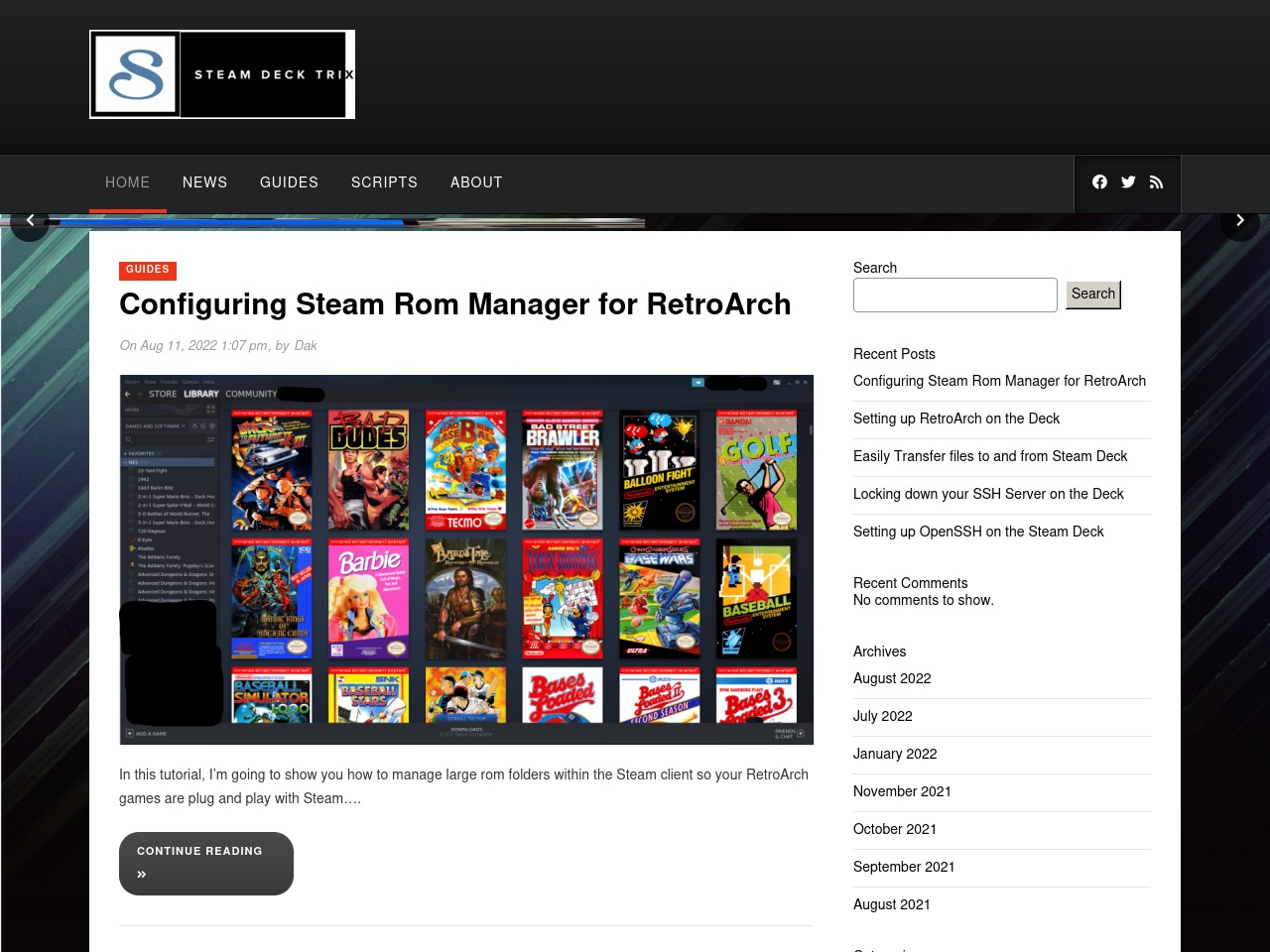This screenshot has width=1270, height=952.
Task: Open the Steam library article thumbnail
Action: [466, 559]
